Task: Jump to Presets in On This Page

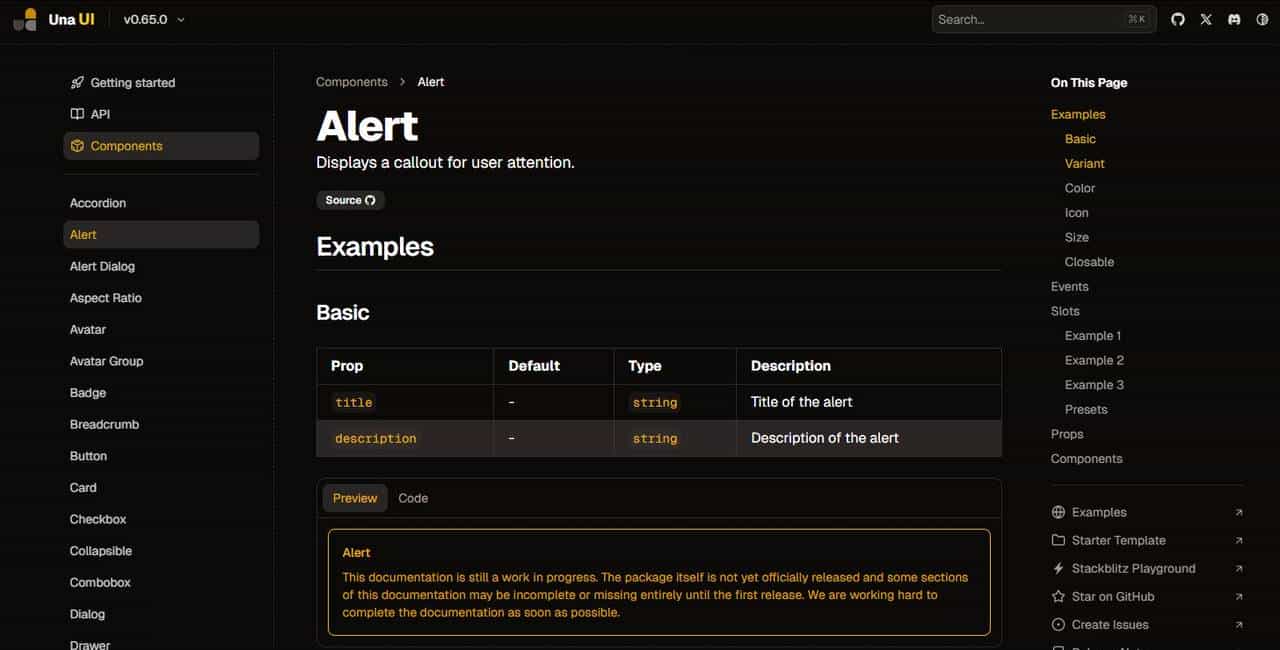Action: coord(1086,409)
